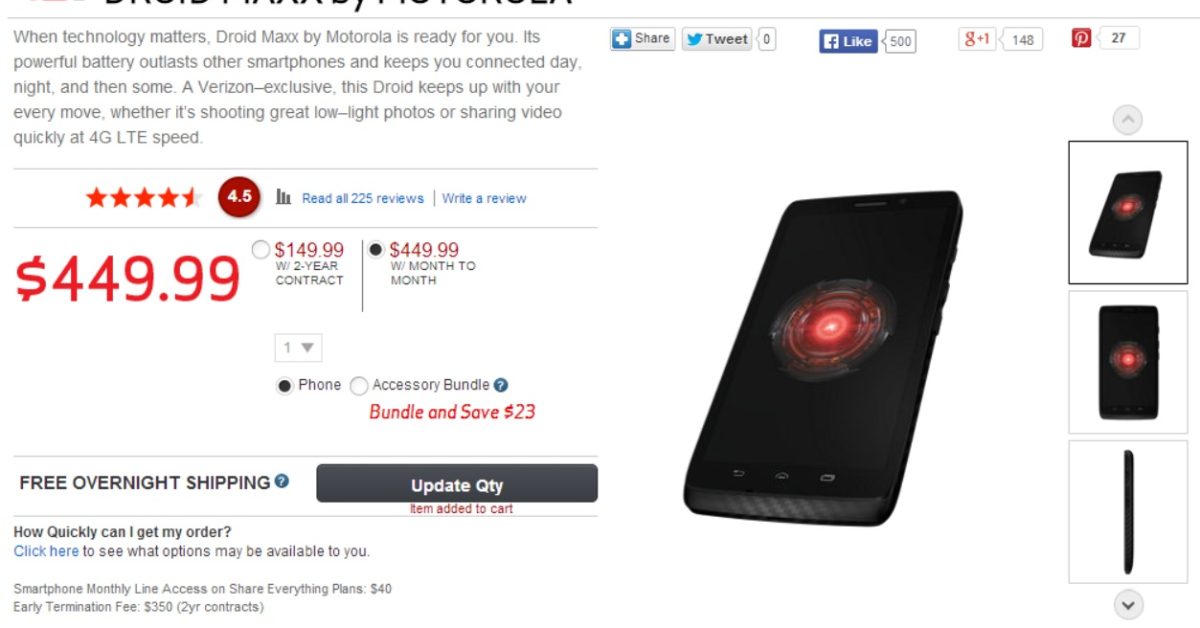Image resolution: width=1200 pixels, height=628 pixels.
Task: Click the info icon next to Free Overnight Shipping
Action: [x=282, y=481]
